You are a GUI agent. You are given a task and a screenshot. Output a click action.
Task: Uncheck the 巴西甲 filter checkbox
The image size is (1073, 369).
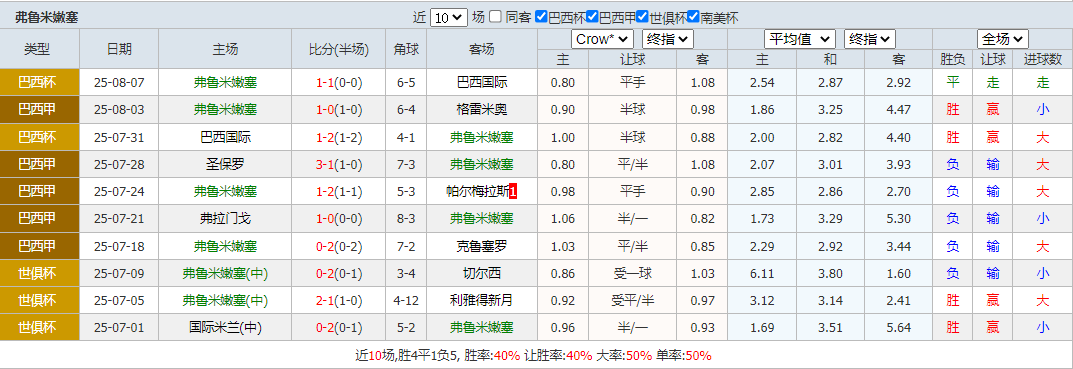[593, 16]
